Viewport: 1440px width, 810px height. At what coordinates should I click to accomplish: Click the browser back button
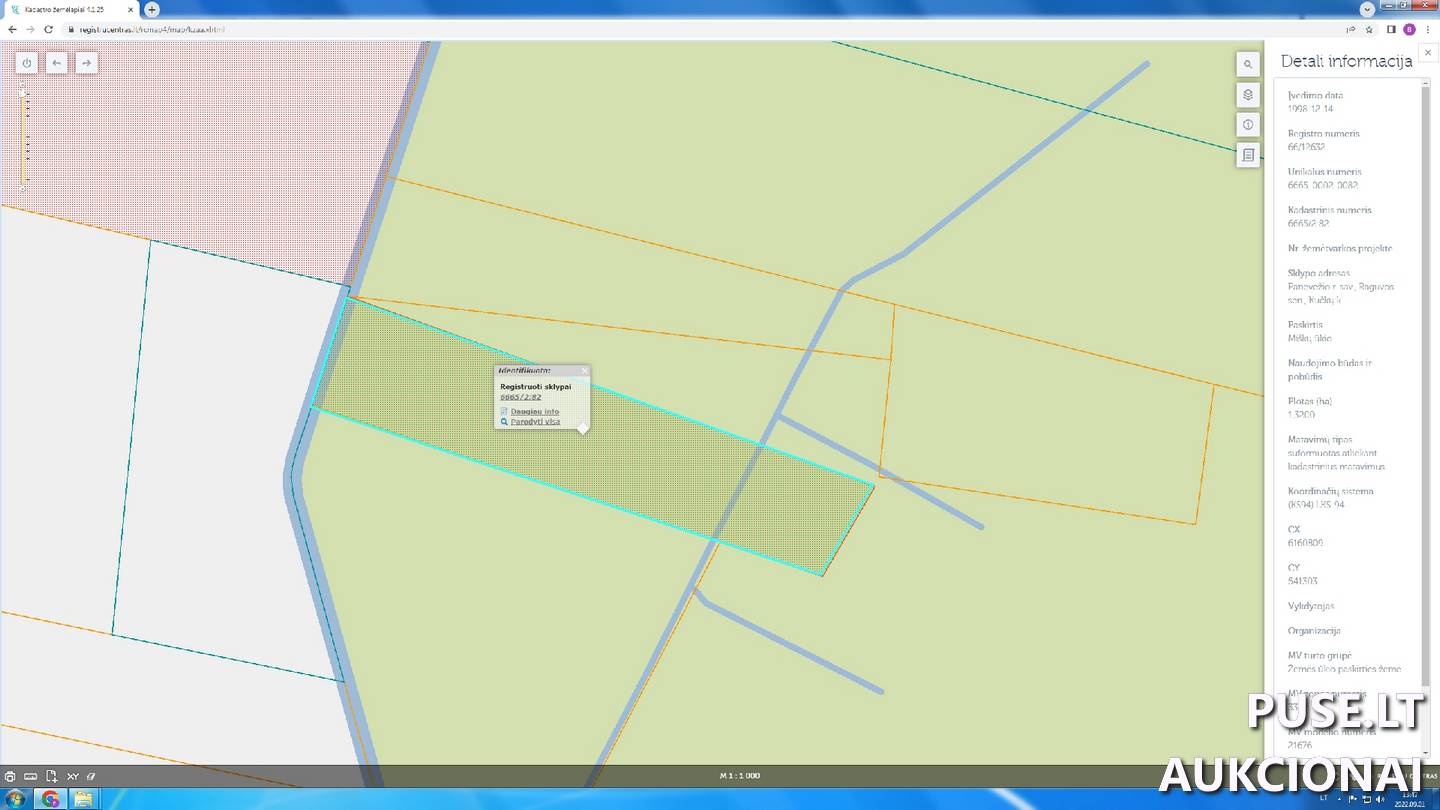[x=12, y=29]
